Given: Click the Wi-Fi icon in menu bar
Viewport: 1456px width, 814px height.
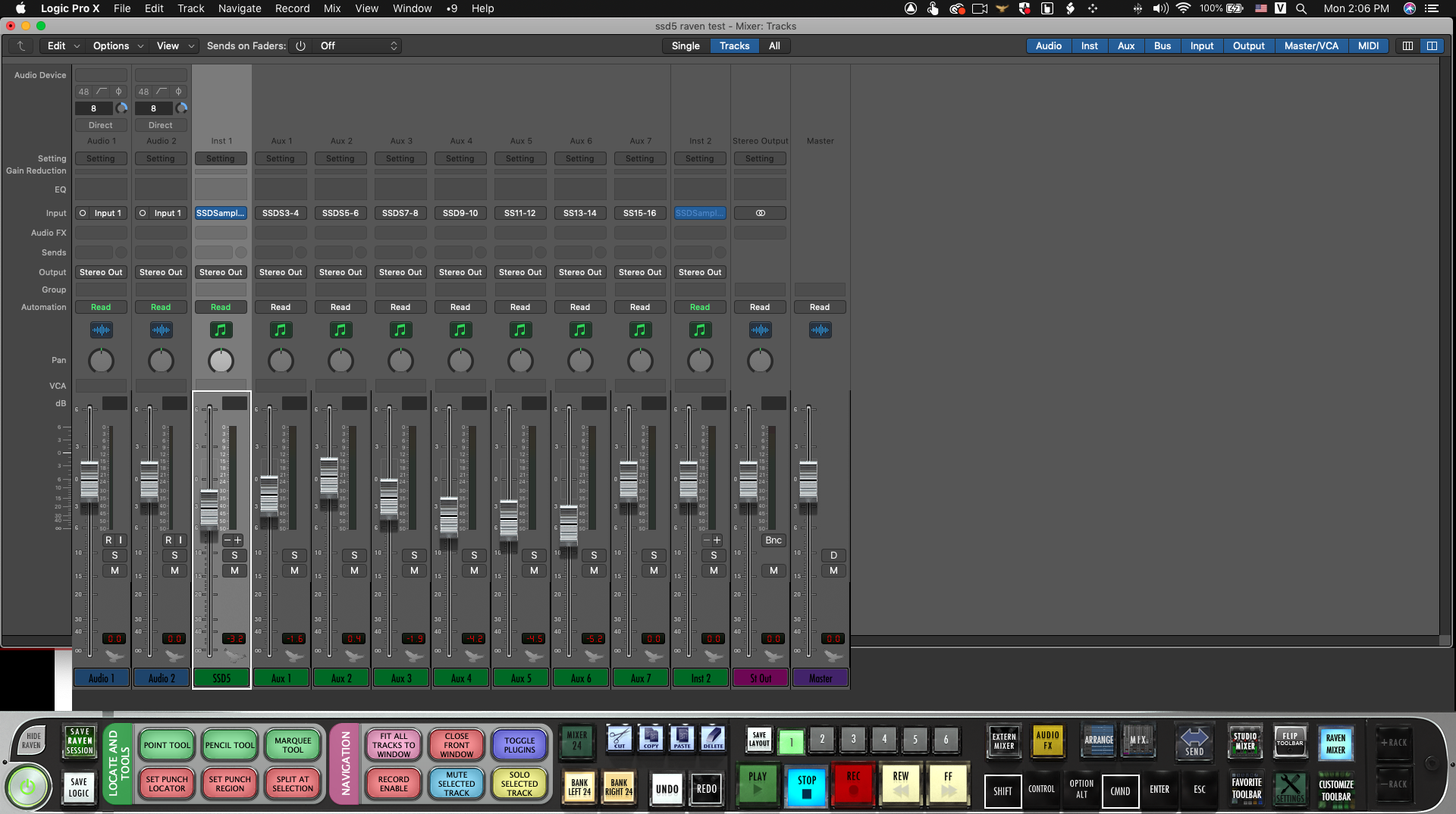Looking at the screenshot, I should point(1183,8).
